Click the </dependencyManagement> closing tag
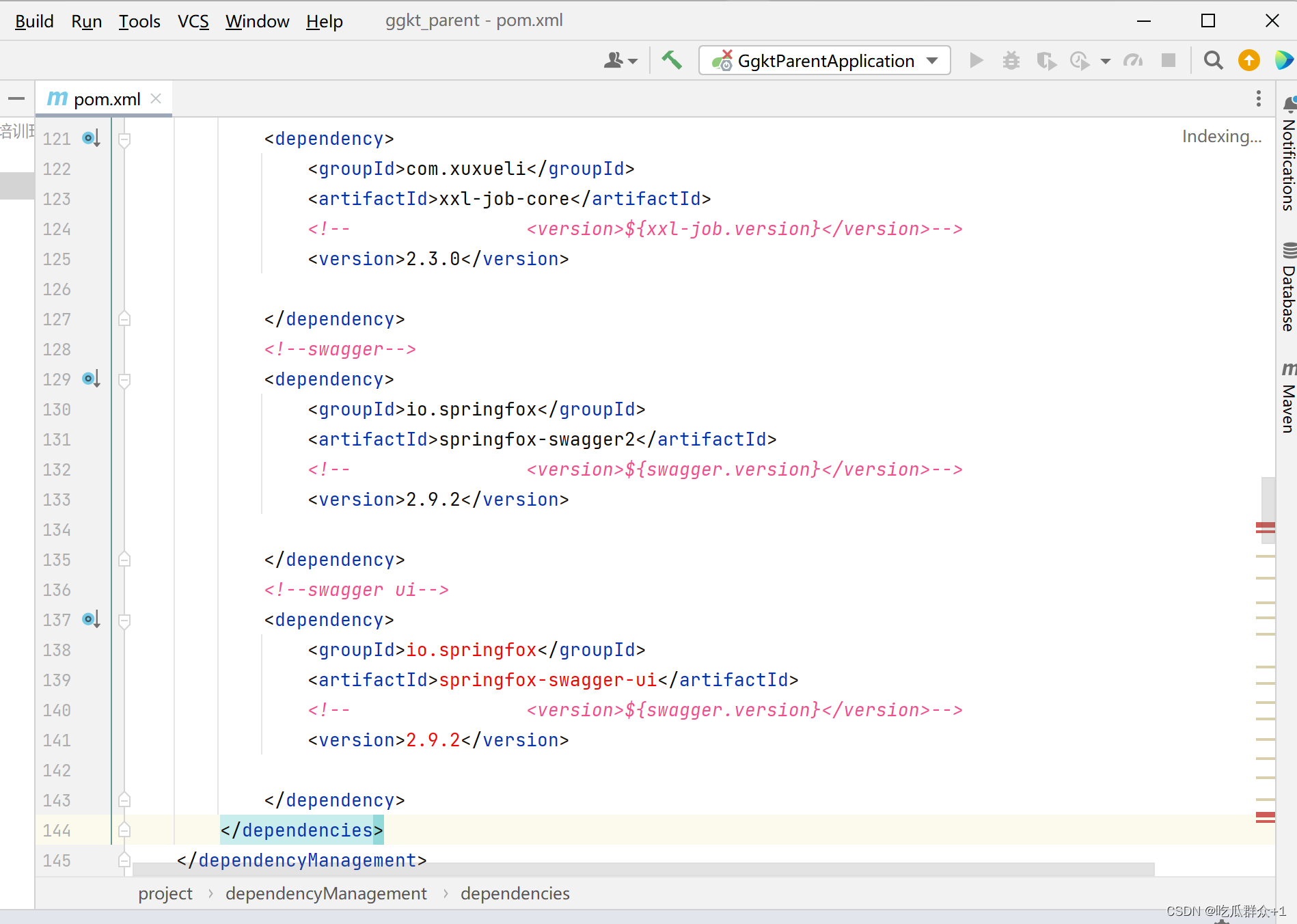1297x924 pixels. pos(301,860)
